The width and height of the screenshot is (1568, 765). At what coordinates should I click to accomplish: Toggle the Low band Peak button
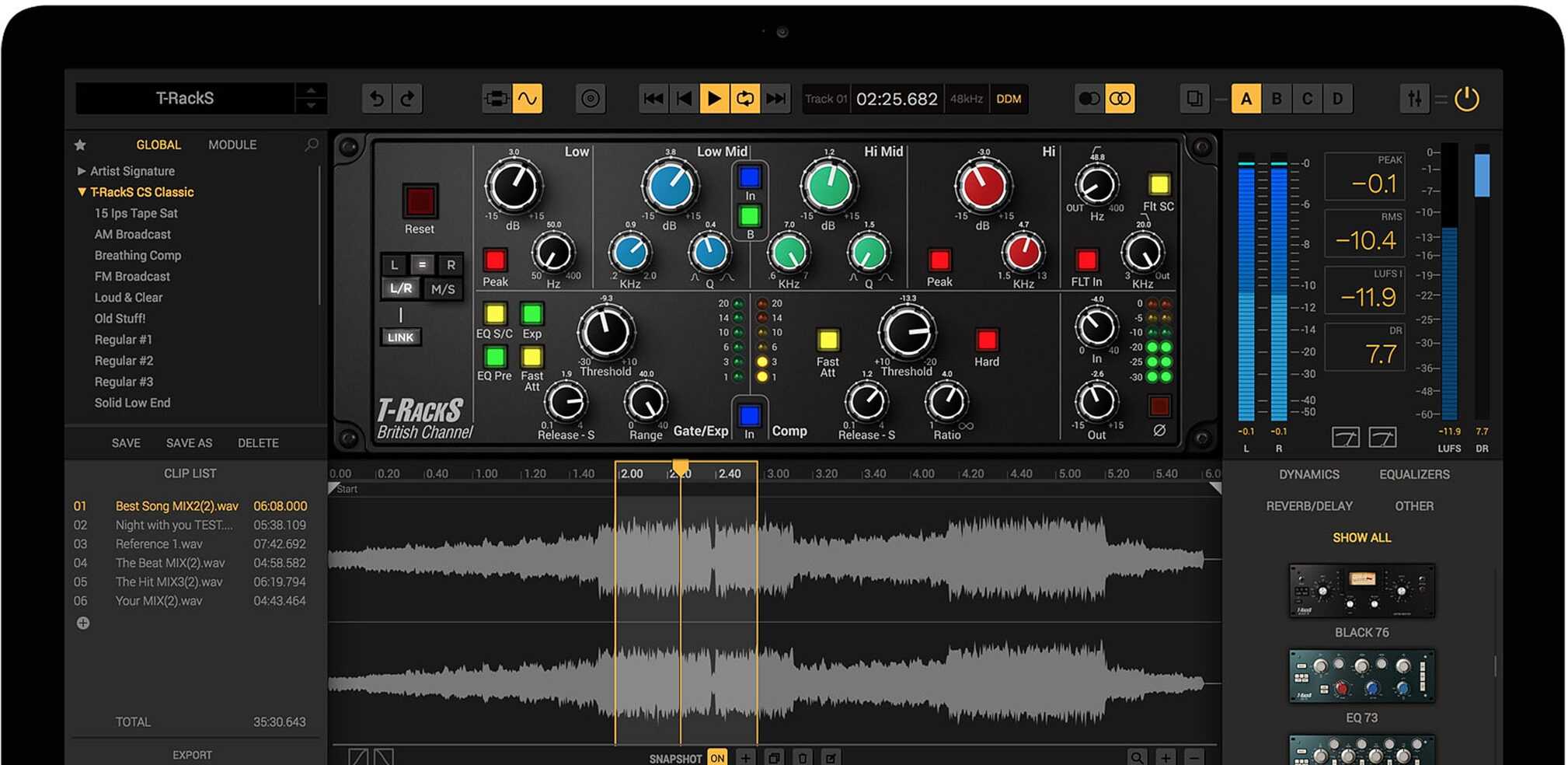click(495, 260)
